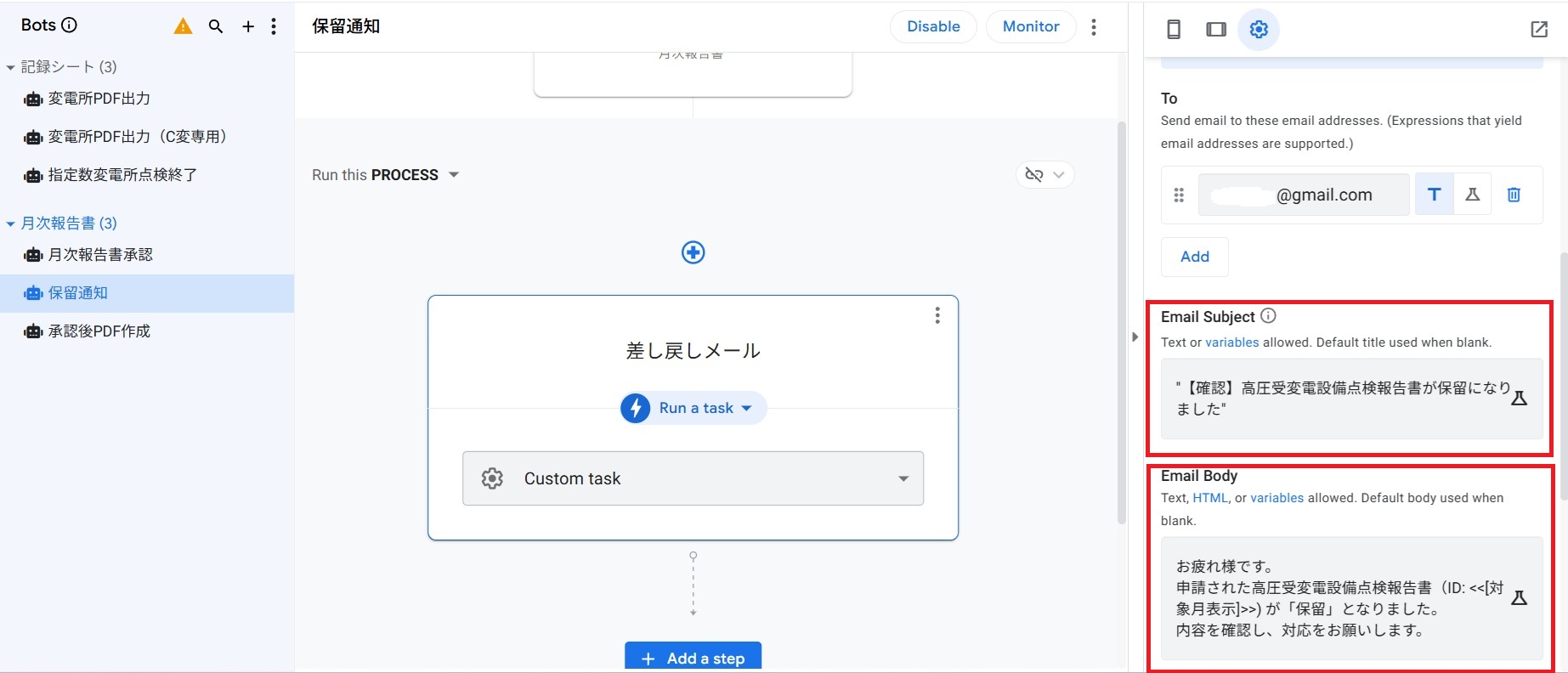Screen dimensions: 1568x673
Task: Toggle the text mode T button for recipient
Action: [1435, 195]
